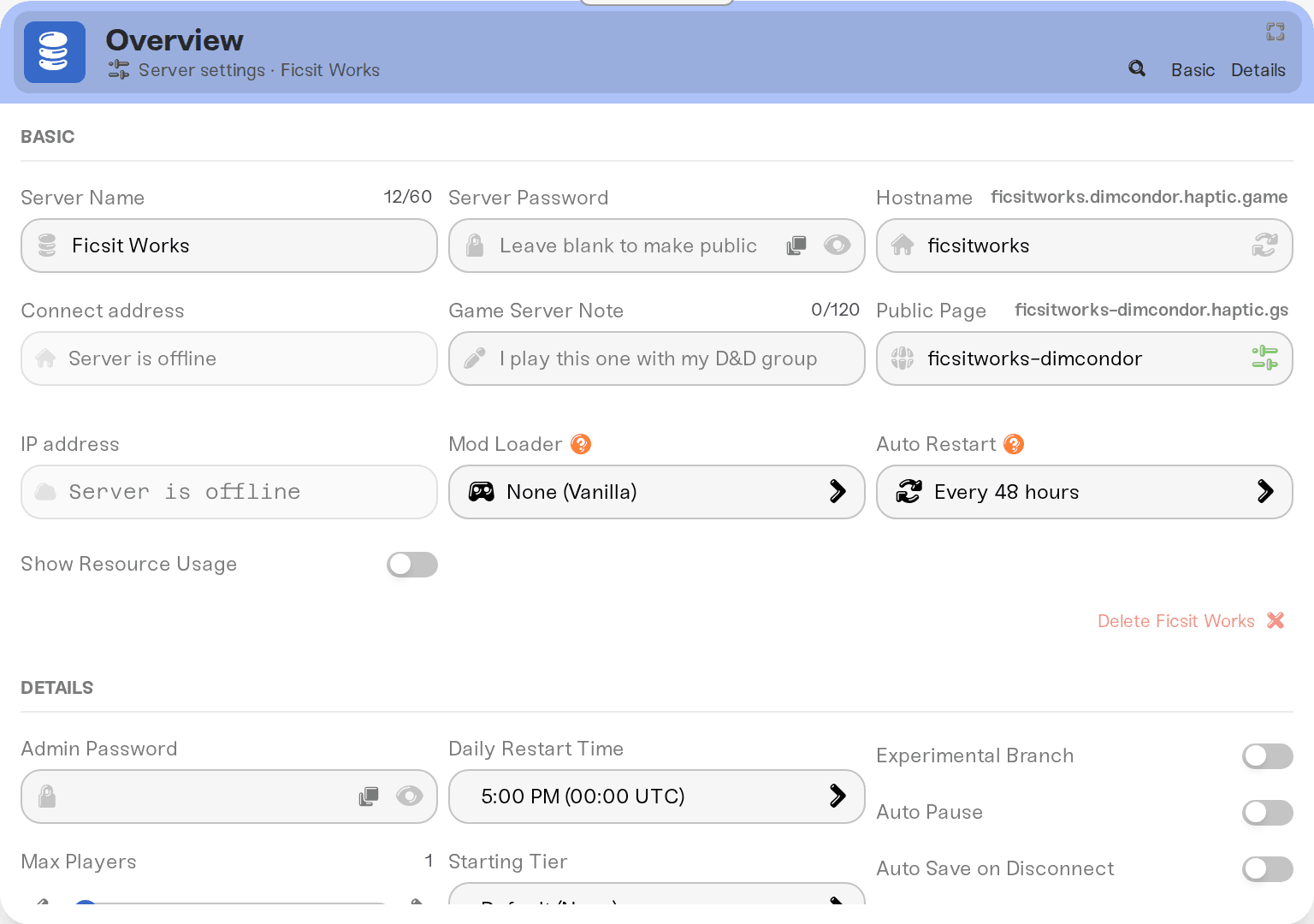Viewport: 1314px width, 924px height.
Task: Enable Auto Save on Disconnect toggle
Action: [1268, 869]
